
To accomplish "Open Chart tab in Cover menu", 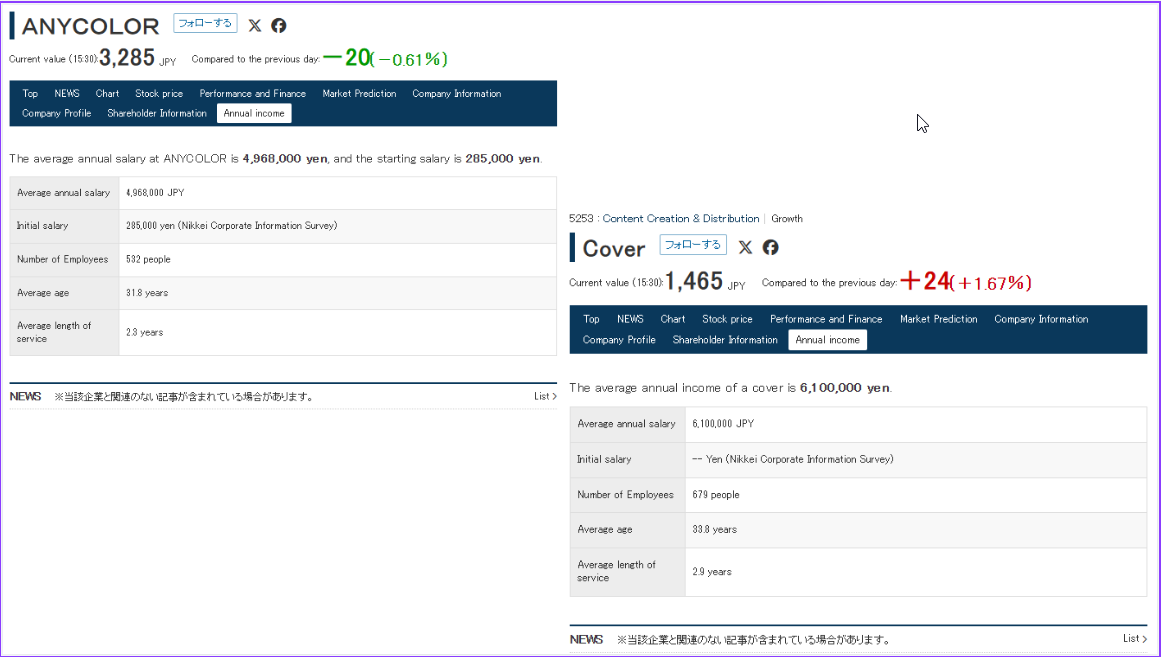I will [673, 319].
